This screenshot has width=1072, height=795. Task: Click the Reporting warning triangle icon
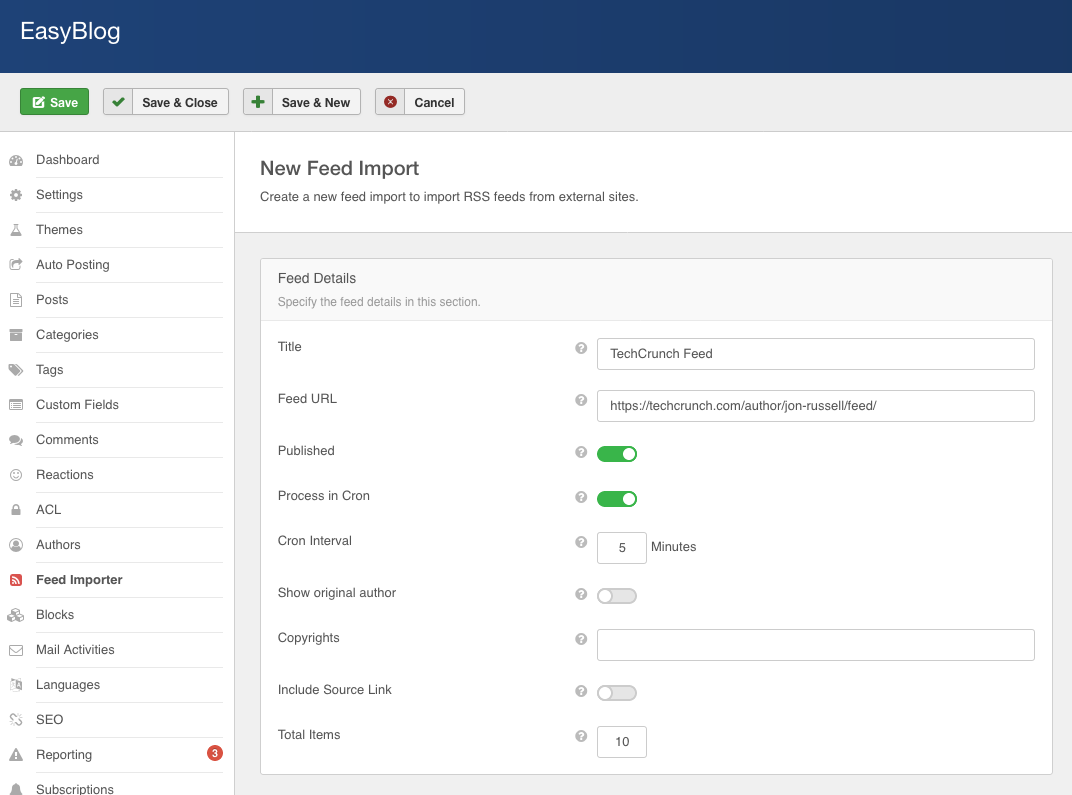pyautogui.click(x=16, y=755)
